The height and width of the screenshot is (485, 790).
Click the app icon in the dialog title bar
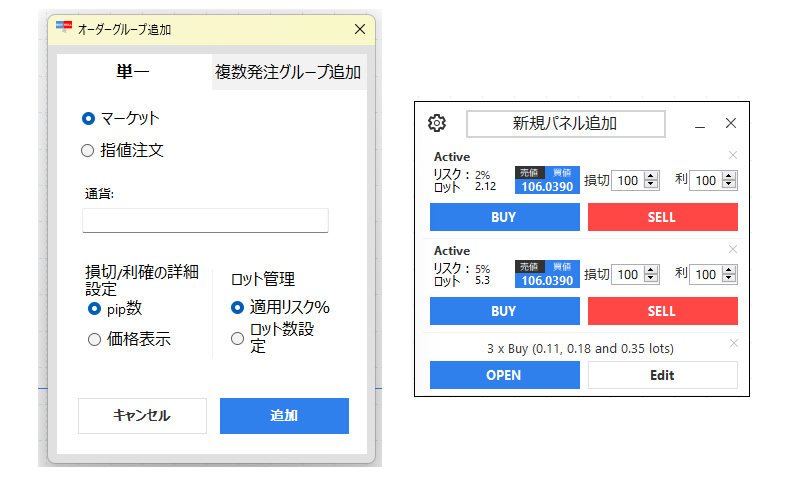click(64, 29)
